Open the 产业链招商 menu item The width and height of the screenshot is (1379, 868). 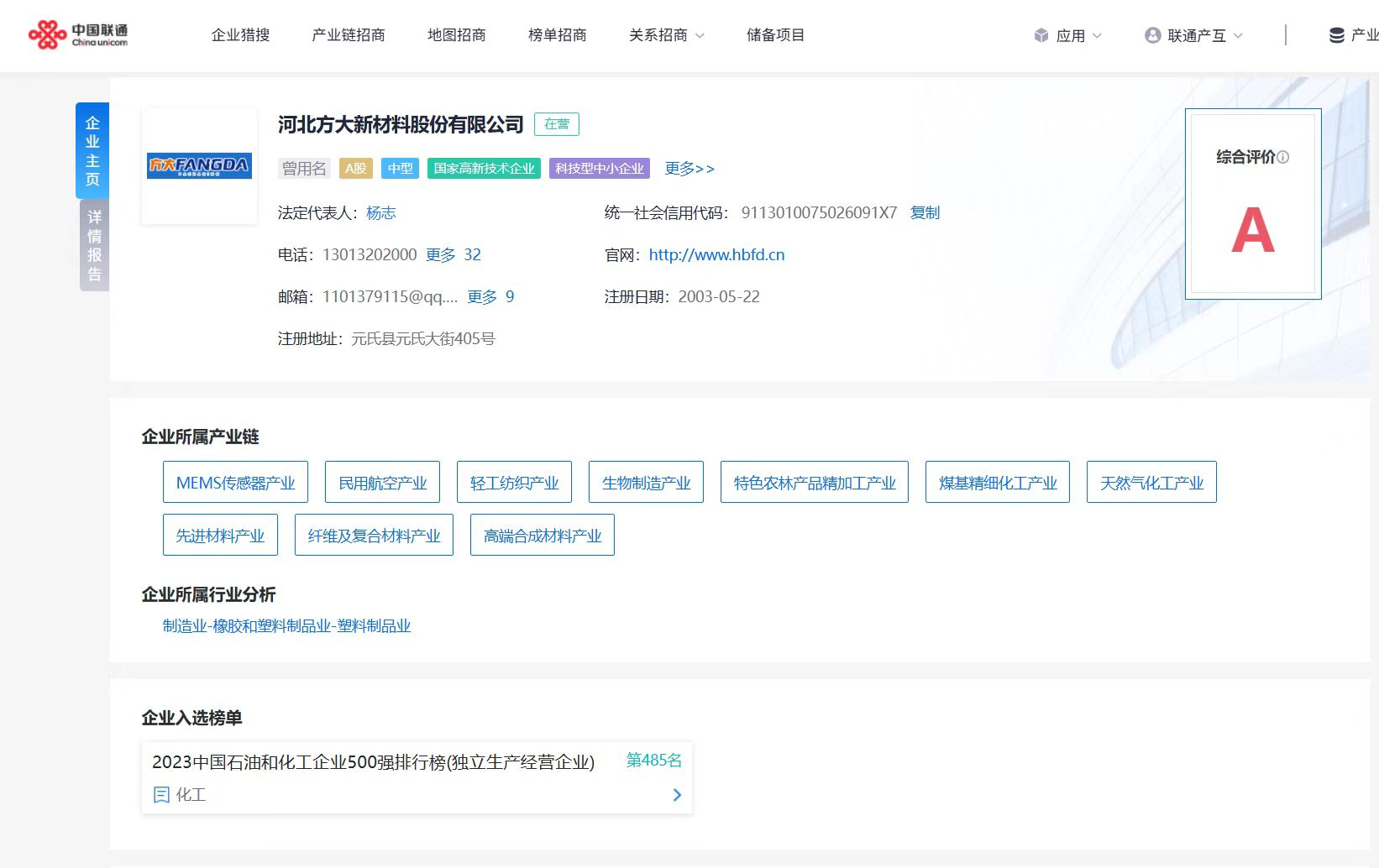click(348, 35)
